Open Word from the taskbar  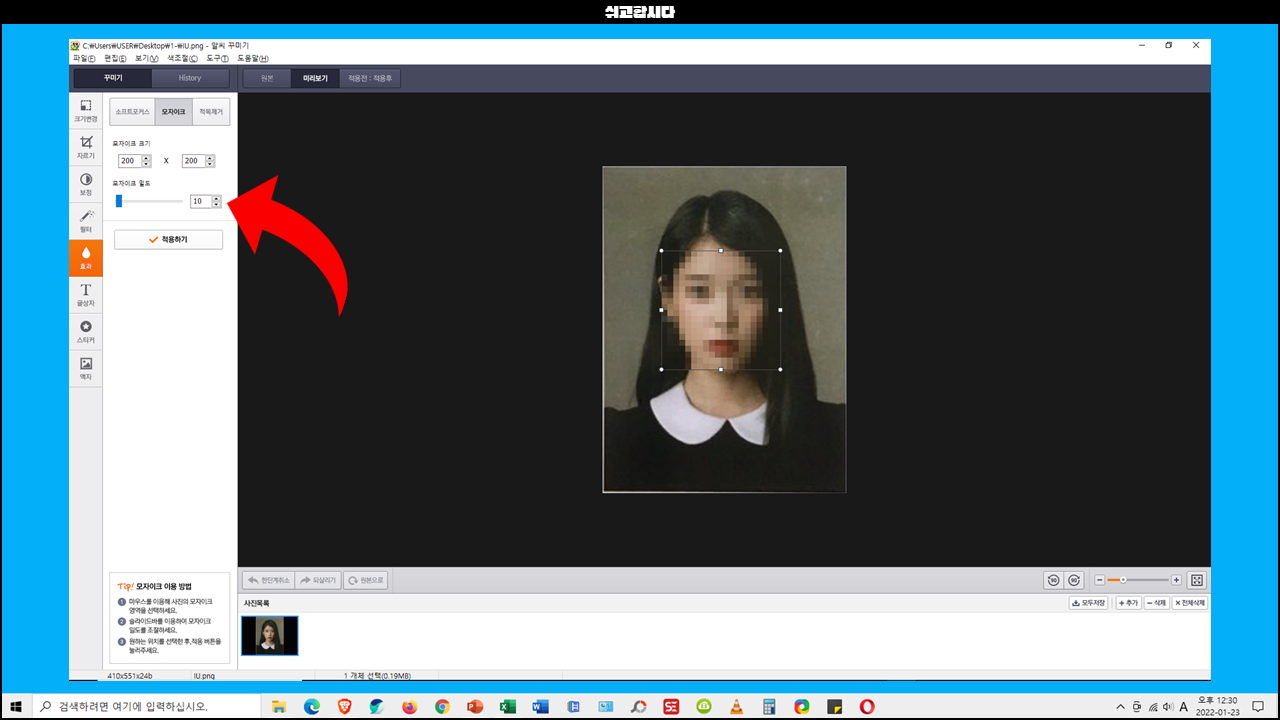click(540, 706)
